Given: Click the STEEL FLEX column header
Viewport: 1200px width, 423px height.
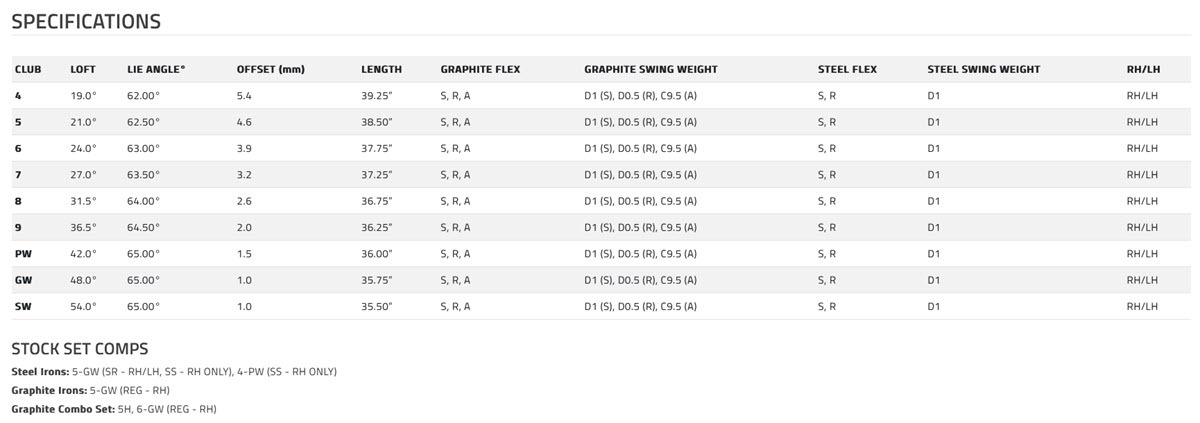Looking at the screenshot, I should [847, 70].
